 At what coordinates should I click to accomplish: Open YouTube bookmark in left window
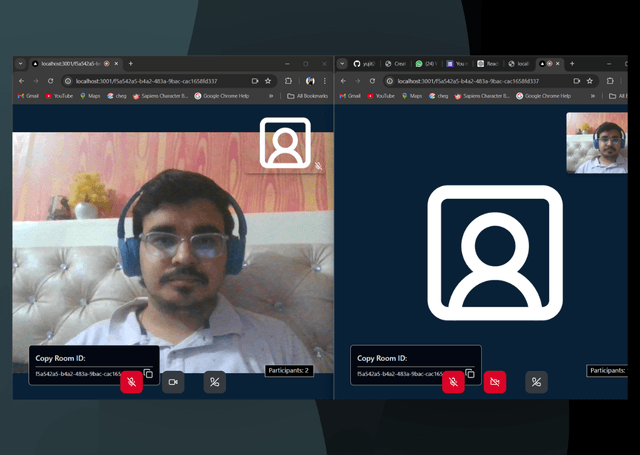59,96
